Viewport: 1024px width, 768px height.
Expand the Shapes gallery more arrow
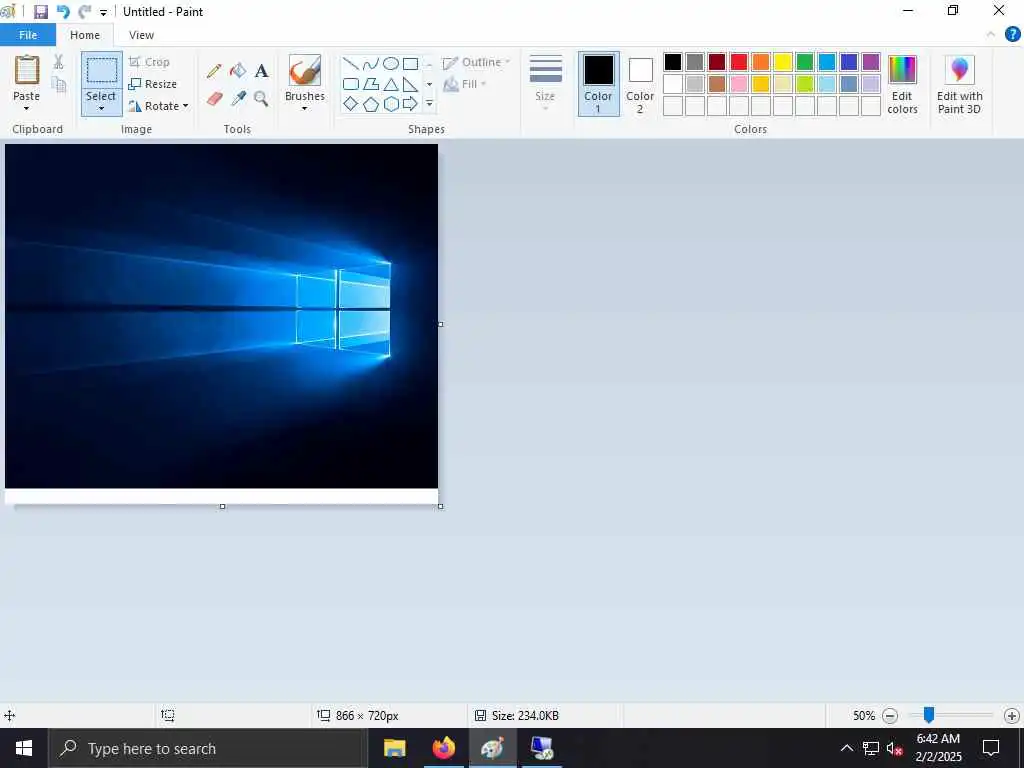tap(429, 104)
